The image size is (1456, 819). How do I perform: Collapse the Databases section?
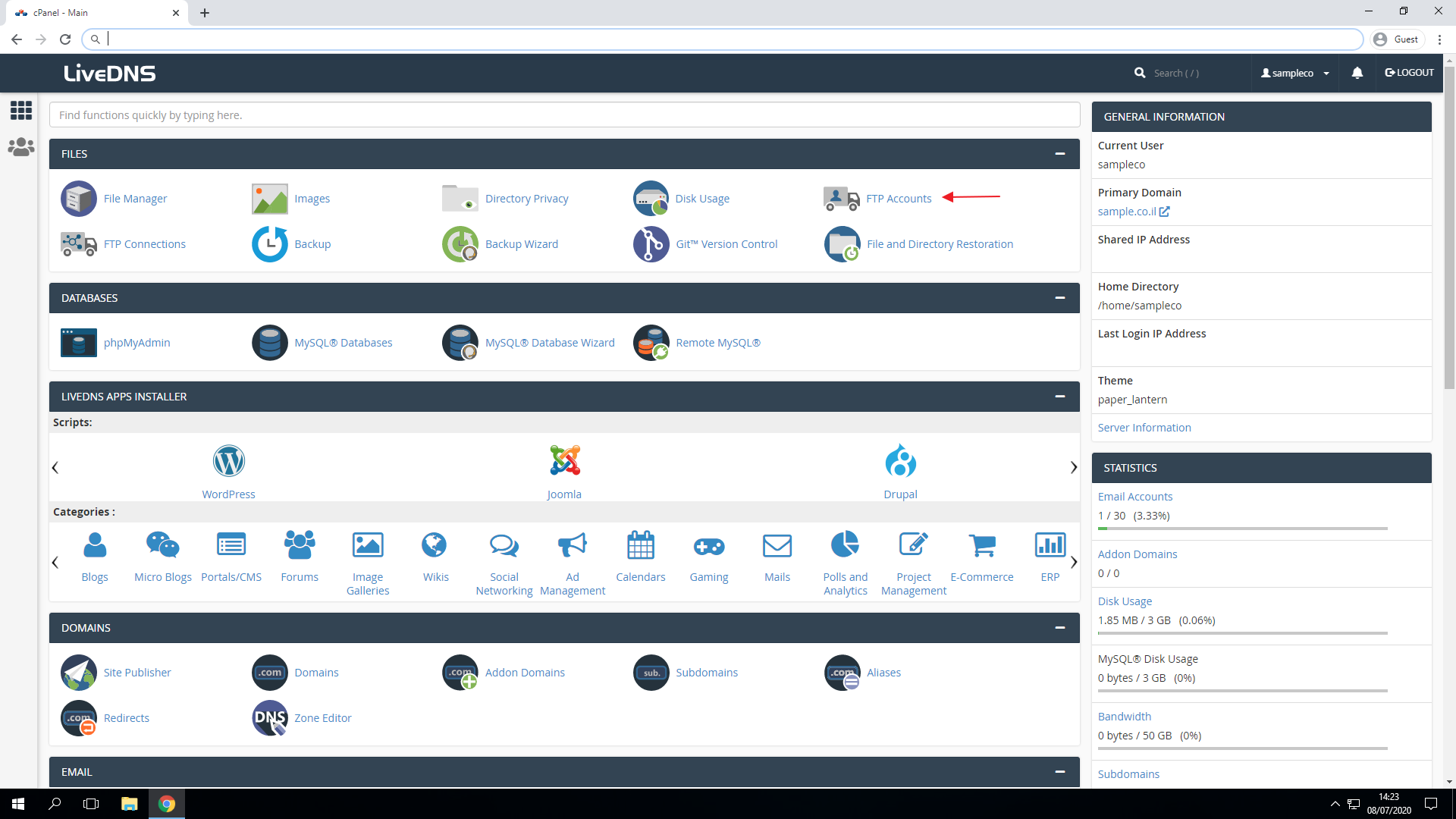pyautogui.click(x=1060, y=298)
